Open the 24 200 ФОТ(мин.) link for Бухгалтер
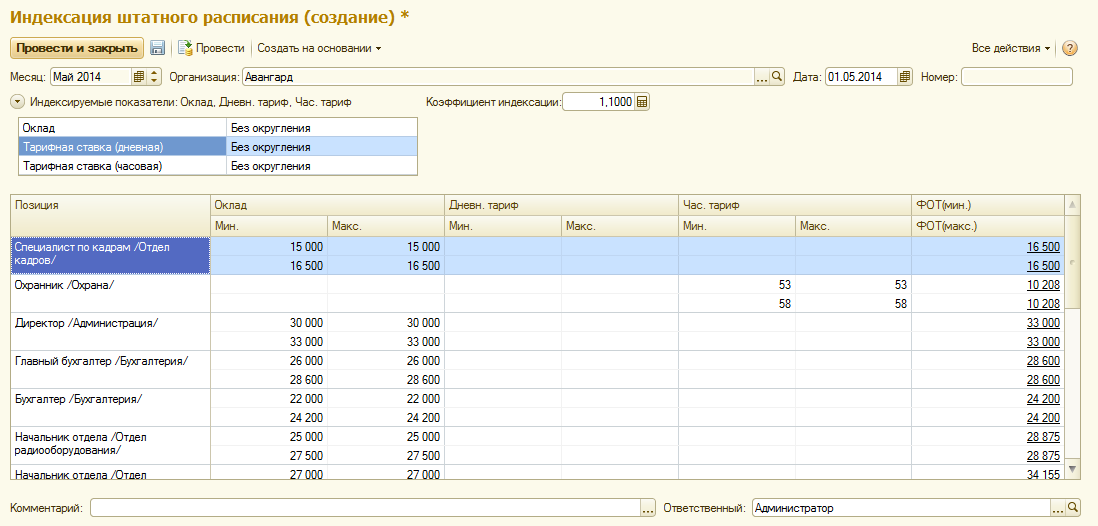This screenshot has height=526, width=1098. pyautogui.click(x=1043, y=399)
